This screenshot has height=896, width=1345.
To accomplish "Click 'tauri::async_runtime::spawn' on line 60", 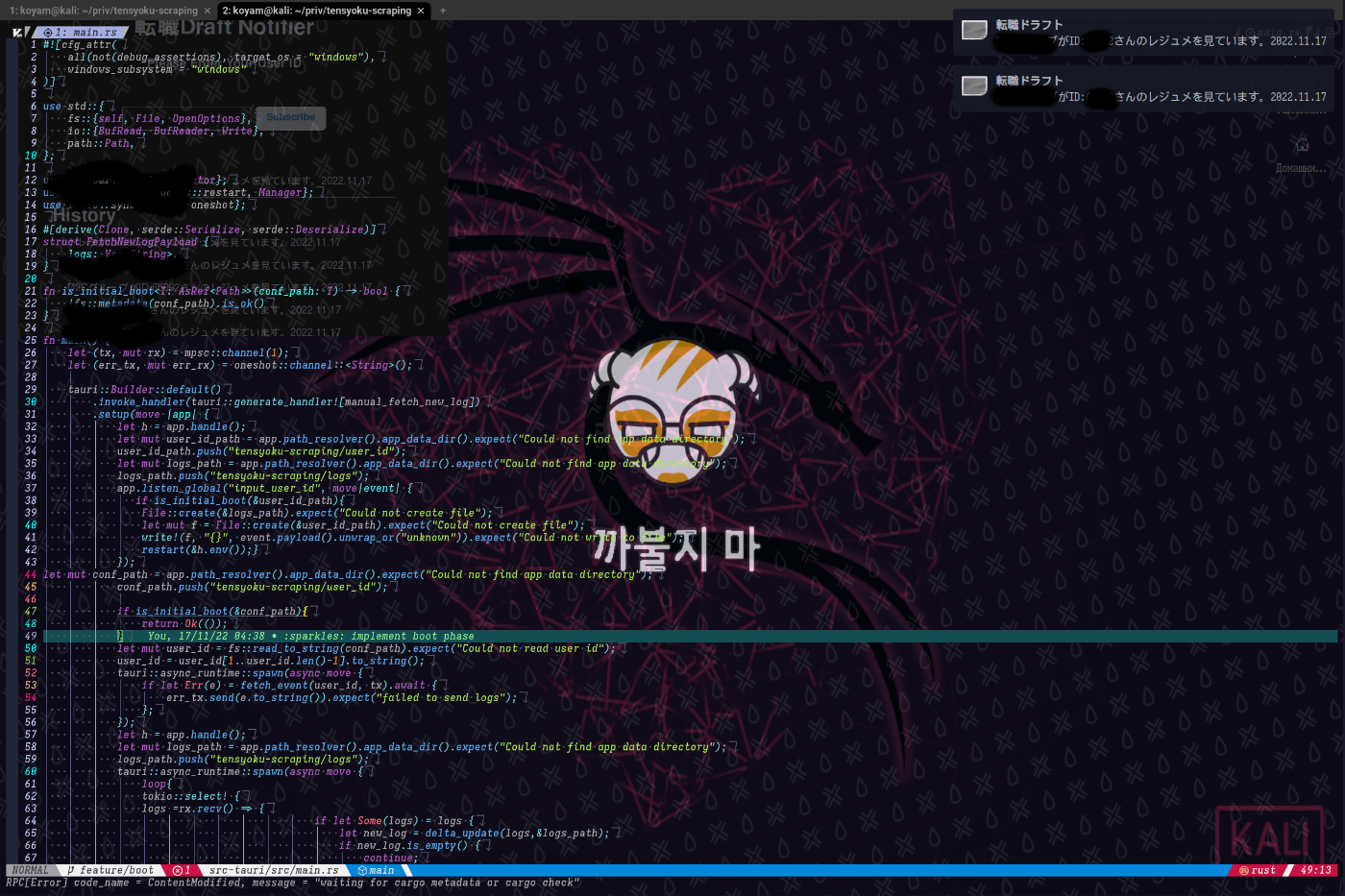I will (x=200, y=772).
